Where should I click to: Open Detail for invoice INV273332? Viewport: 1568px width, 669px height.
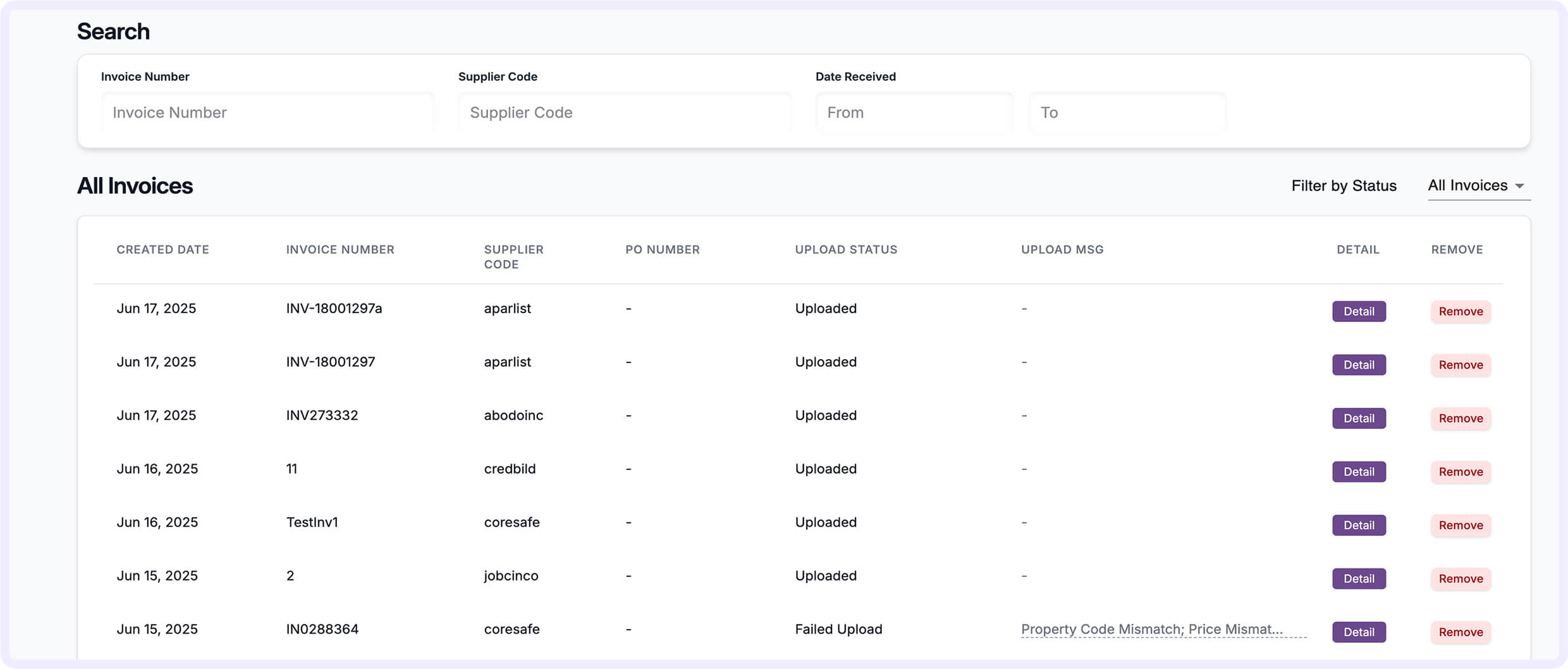[1359, 418]
